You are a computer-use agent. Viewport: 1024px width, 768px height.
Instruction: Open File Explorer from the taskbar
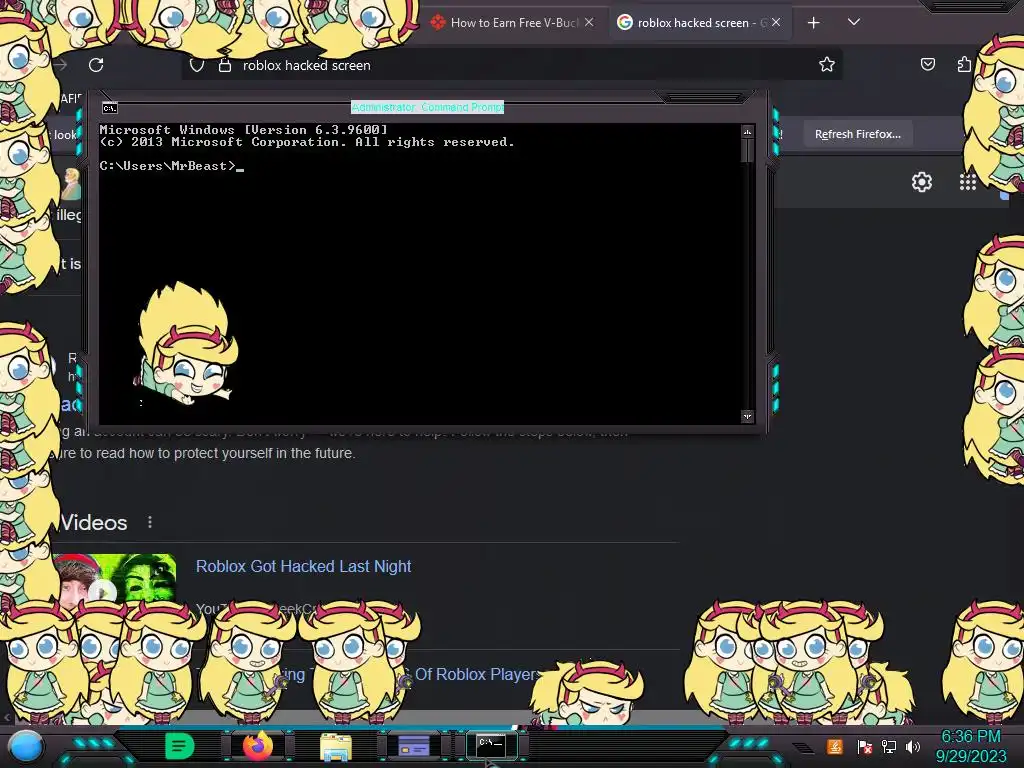(x=336, y=747)
